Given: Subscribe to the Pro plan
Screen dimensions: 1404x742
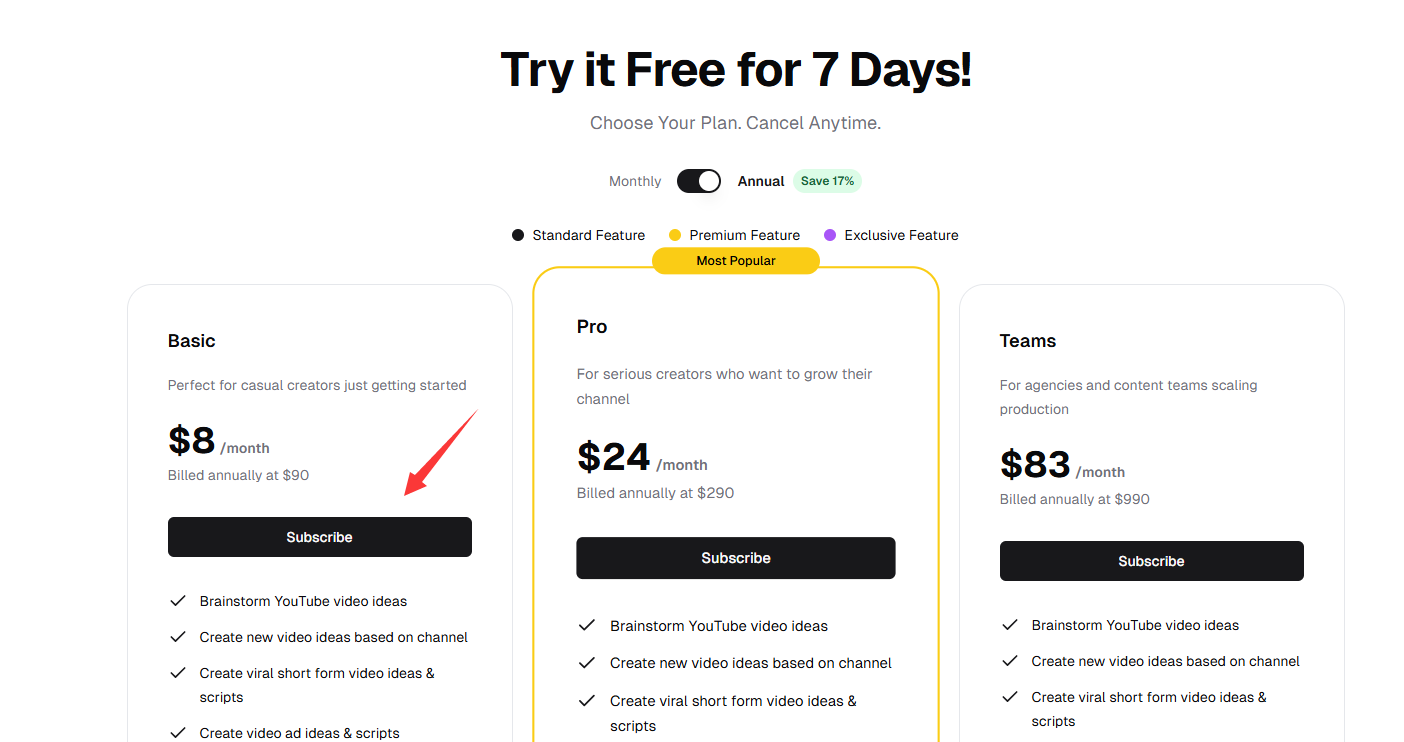Looking at the screenshot, I should (x=736, y=558).
